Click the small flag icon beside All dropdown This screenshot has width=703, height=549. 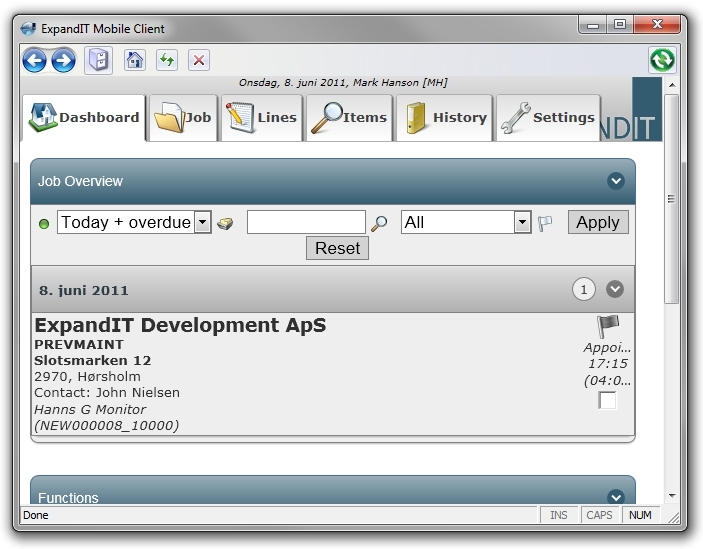545,223
